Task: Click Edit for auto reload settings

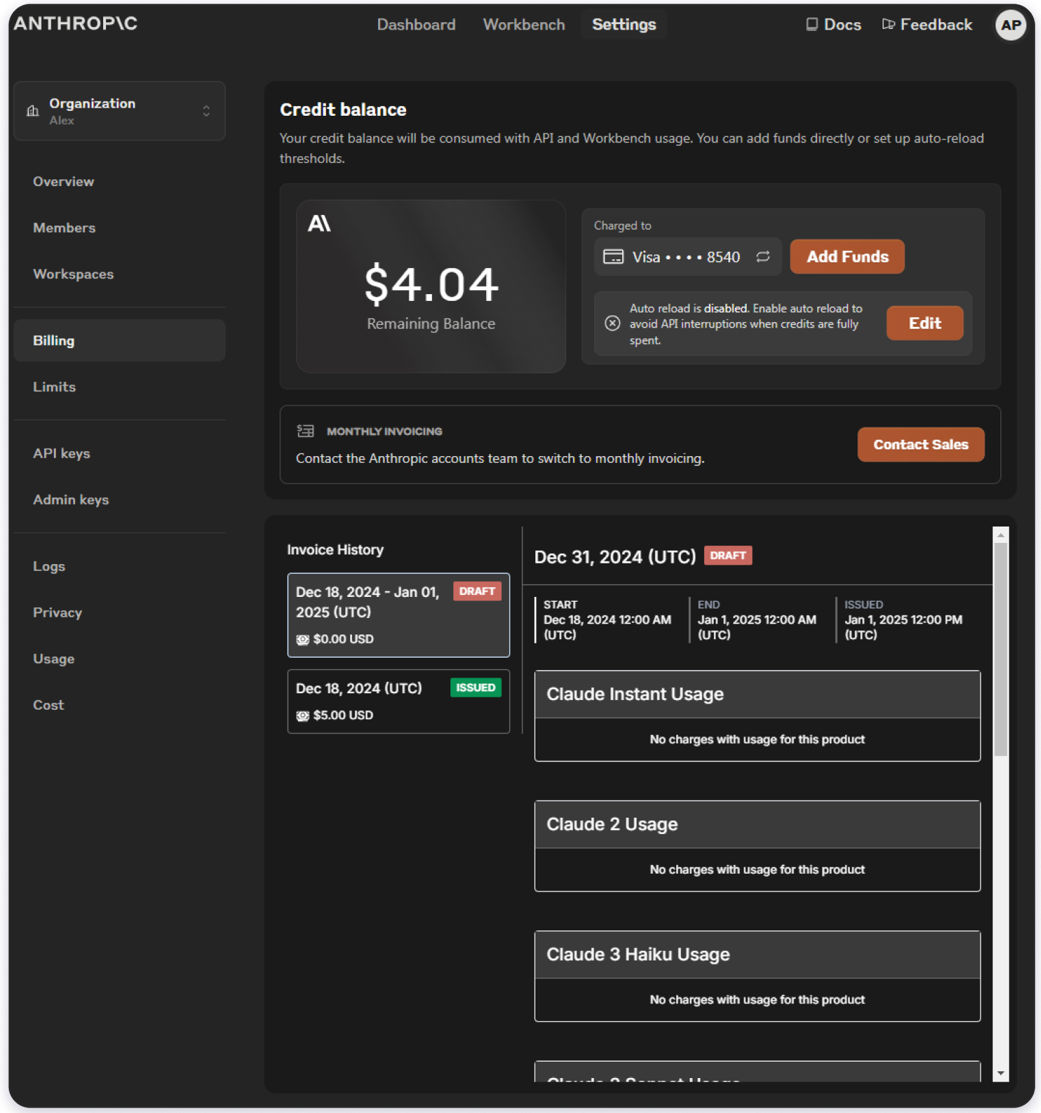Action: tap(925, 323)
